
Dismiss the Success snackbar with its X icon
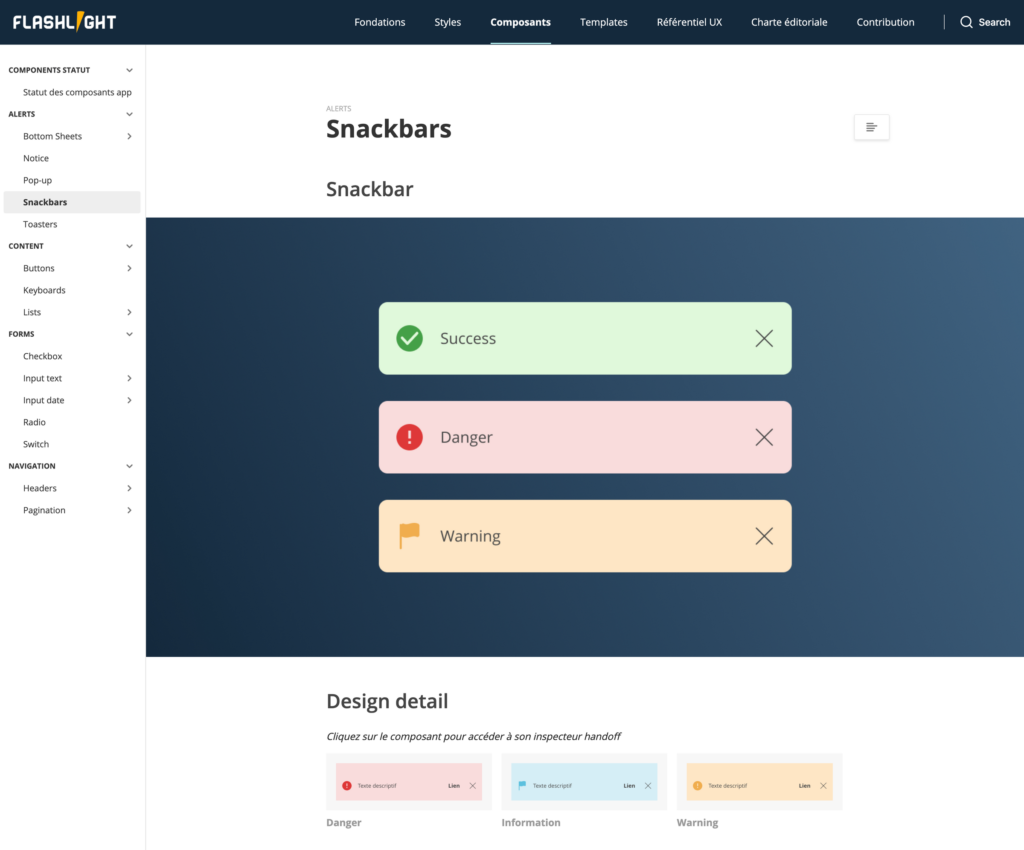tap(763, 338)
